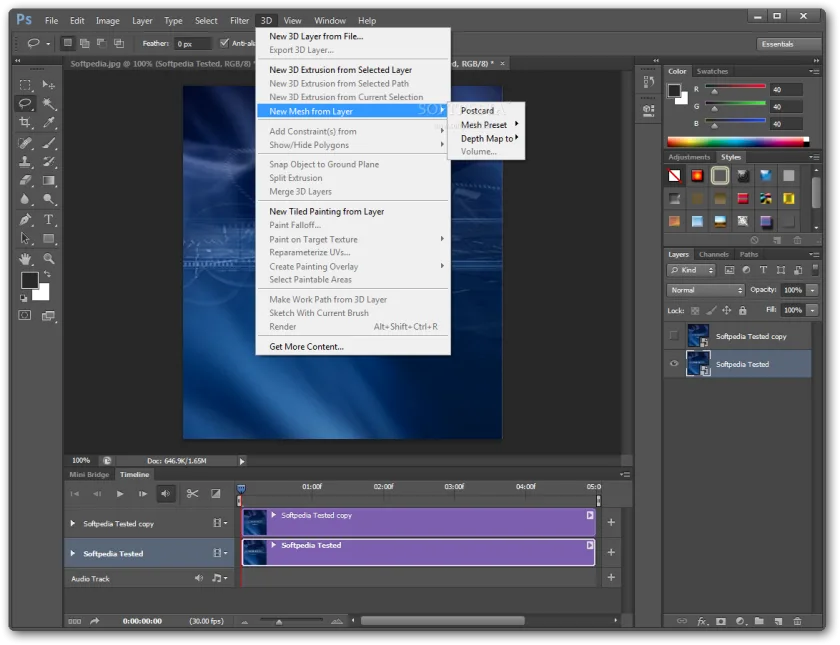The image size is (840, 645).
Task: Click the add layer style fx icon
Action: click(702, 621)
